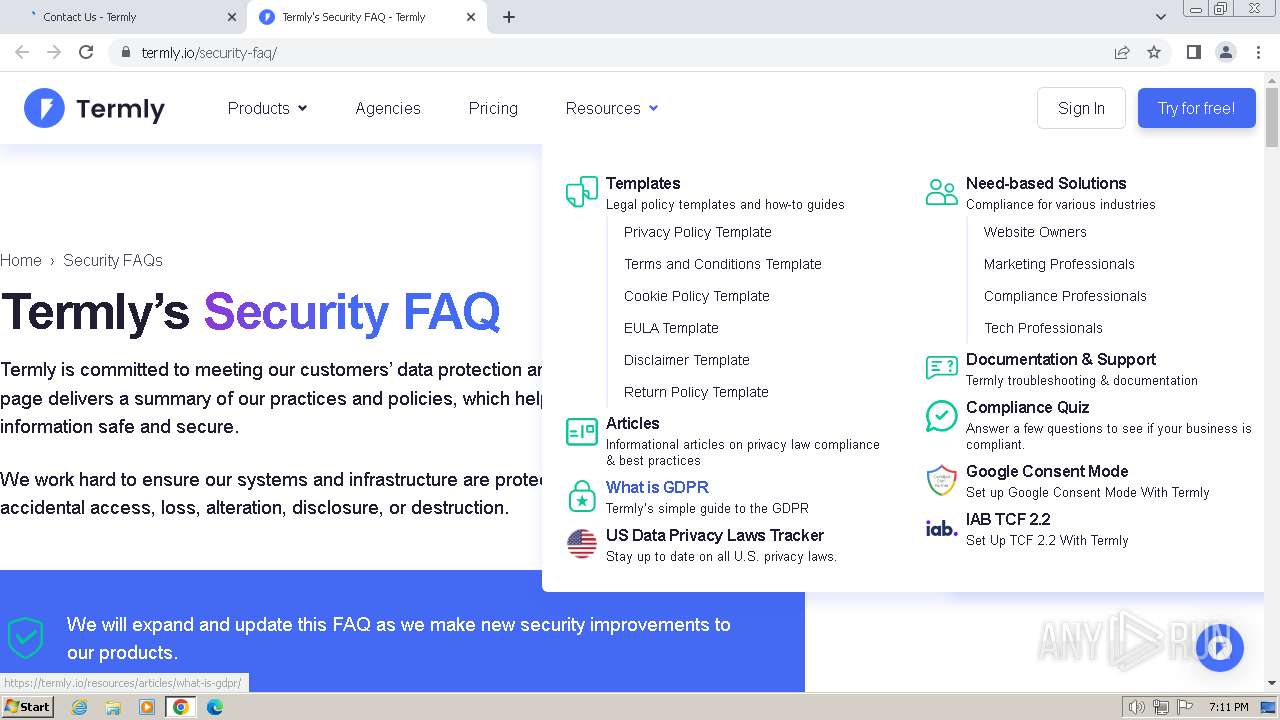This screenshot has width=1280, height=720.
Task: Click the Home breadcrumb link
Action: coord(21,260)
